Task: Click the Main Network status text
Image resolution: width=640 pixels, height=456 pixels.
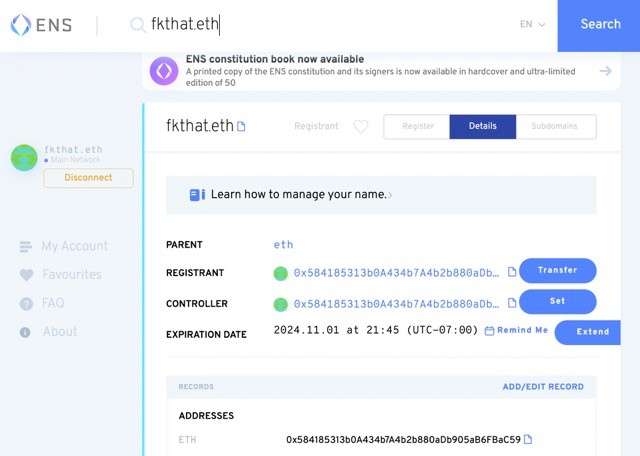Action: pos(76,160)
